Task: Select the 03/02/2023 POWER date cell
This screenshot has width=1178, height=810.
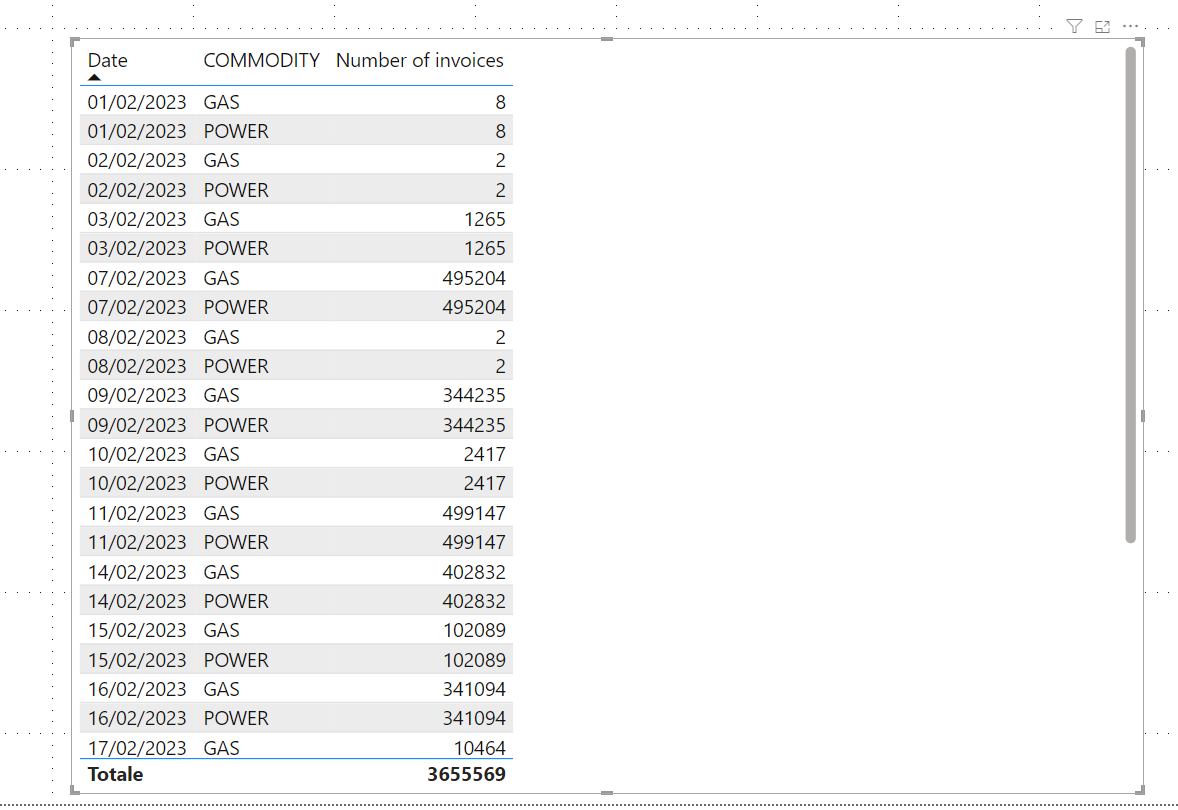Action: pyautogui.click(x=137, y=249)
